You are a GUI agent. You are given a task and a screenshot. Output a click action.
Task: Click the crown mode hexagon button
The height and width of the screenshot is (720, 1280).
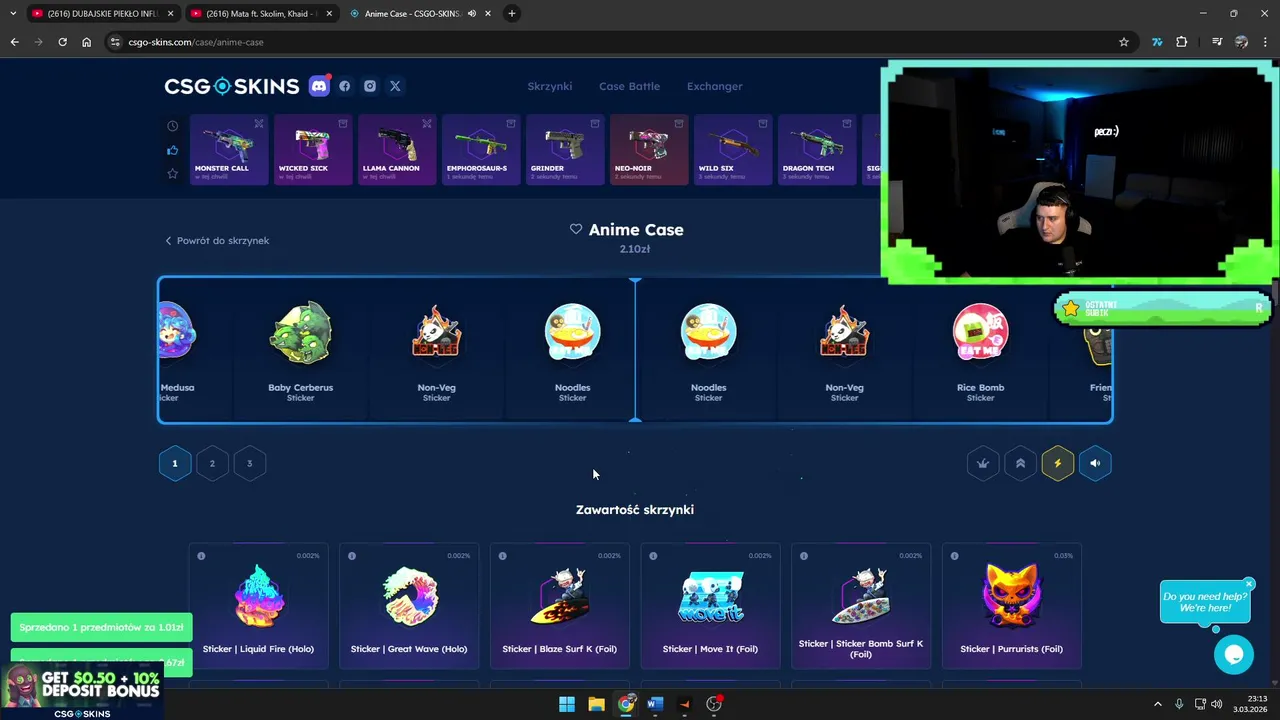[983, 463]
